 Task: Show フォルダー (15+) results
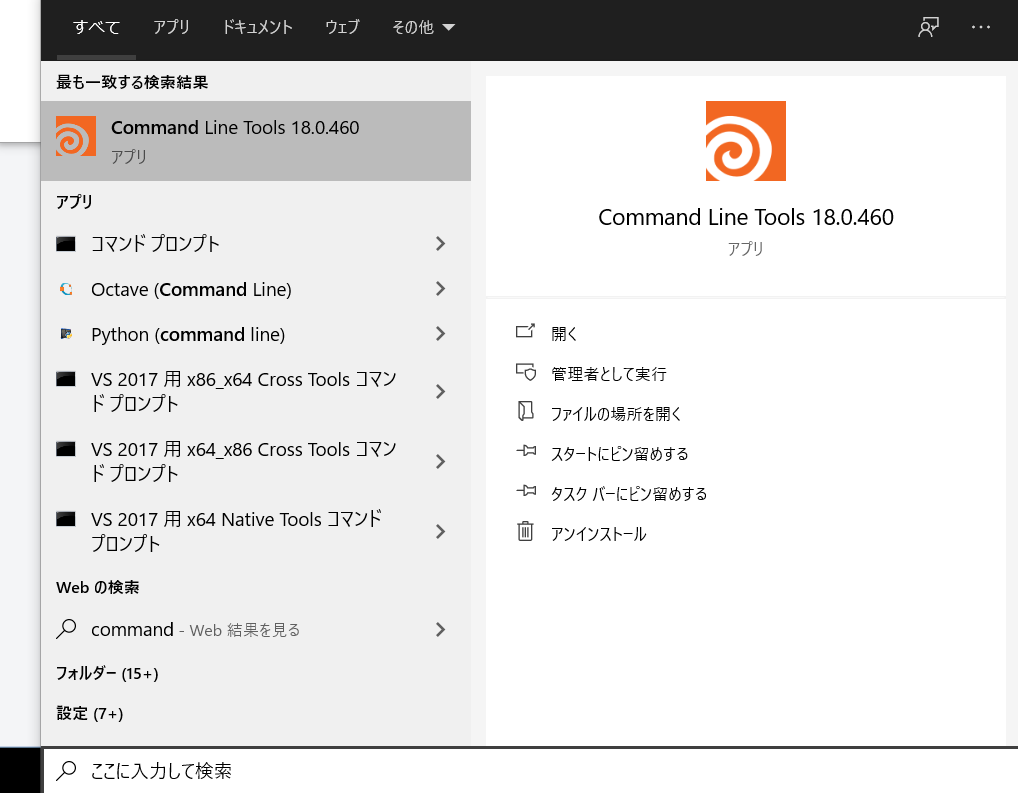[107, 673]
